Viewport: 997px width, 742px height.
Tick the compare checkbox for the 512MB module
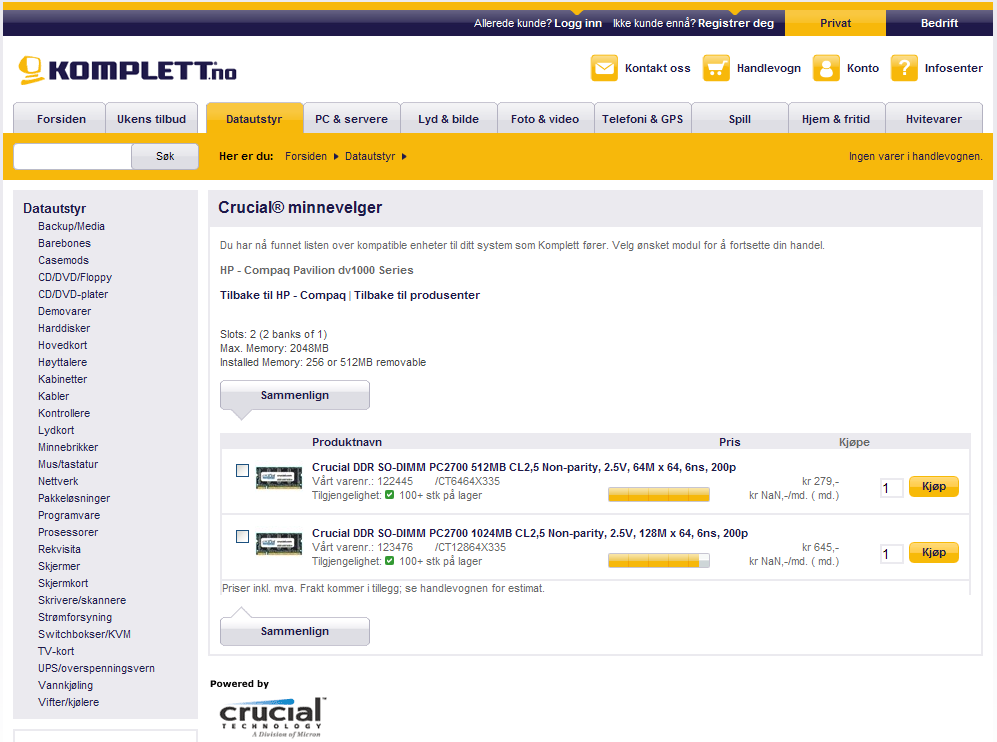pyautogui.click(x=242, y=471)
